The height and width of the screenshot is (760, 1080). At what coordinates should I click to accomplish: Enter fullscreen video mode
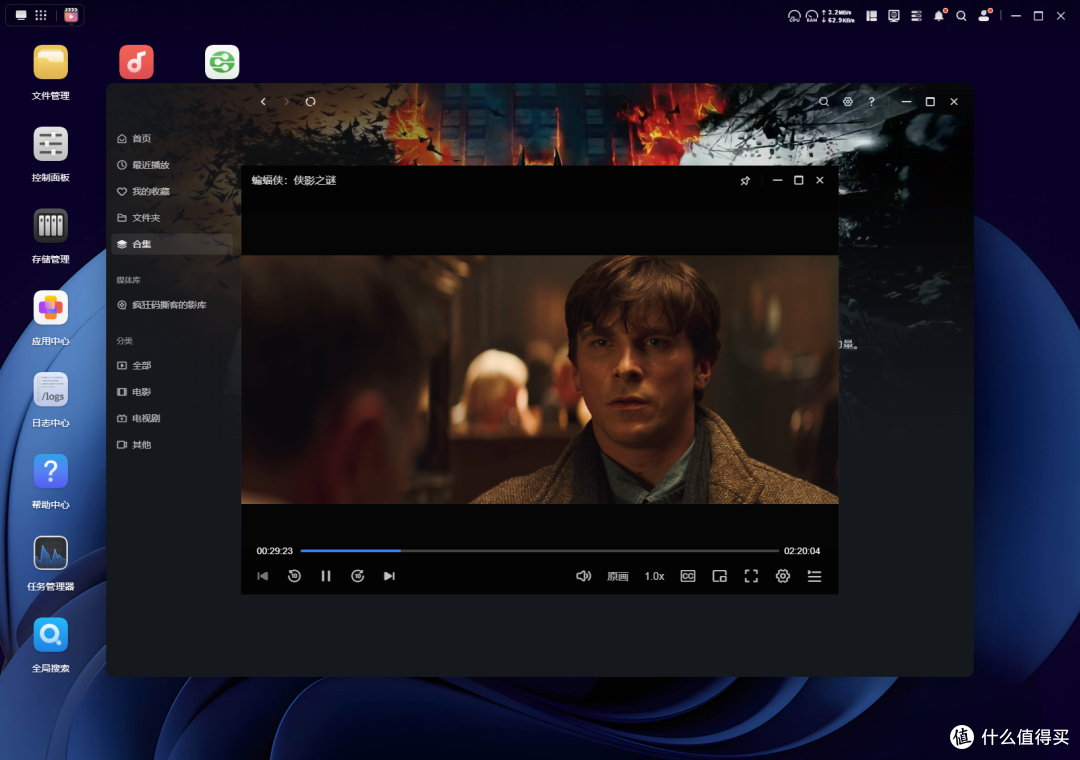tap(751, 576)
